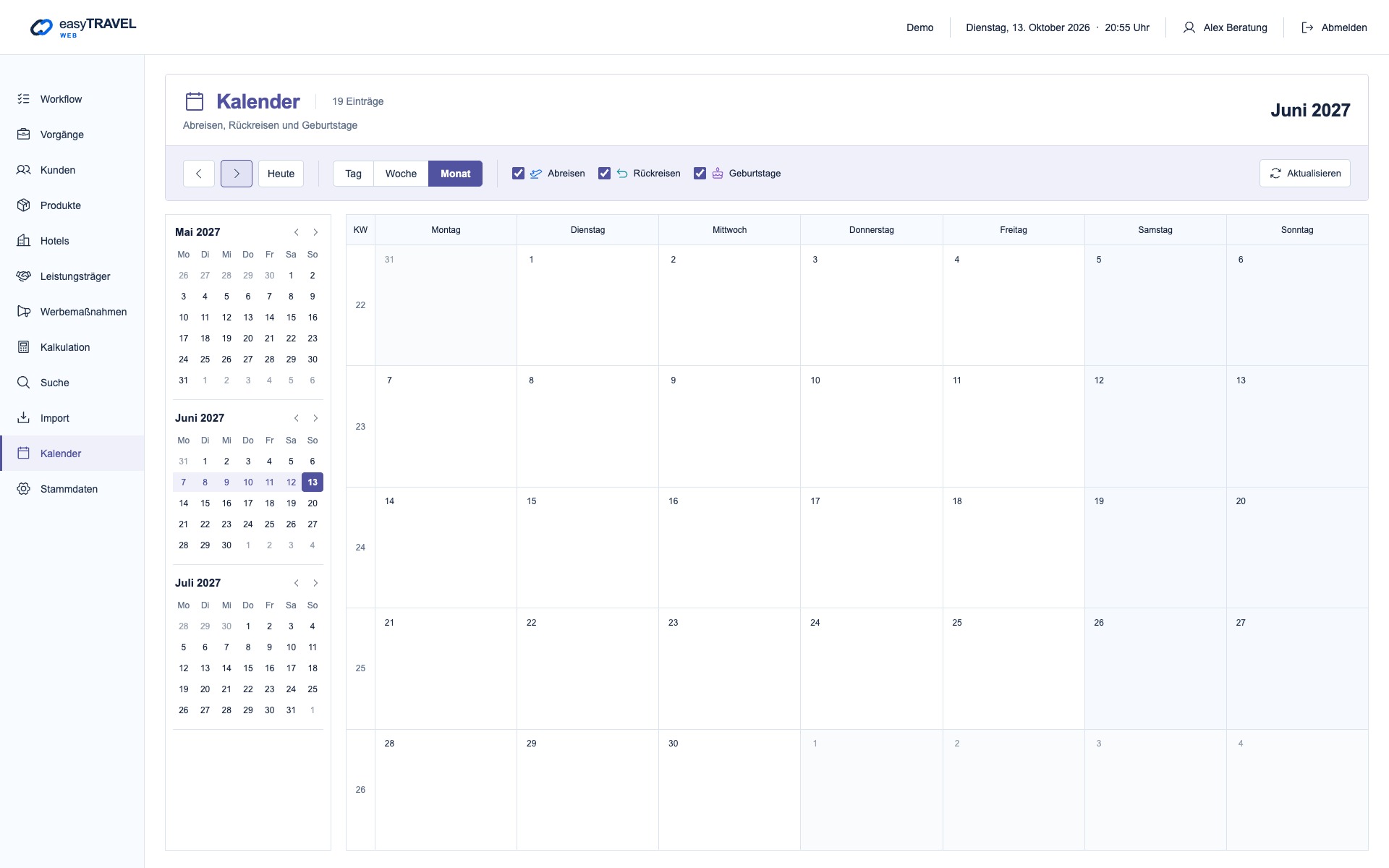The height and width of the screenshot is (868, 1389).
Task: Open Kunden menu item
Action: pyautogui.click(x=72, y=170)
